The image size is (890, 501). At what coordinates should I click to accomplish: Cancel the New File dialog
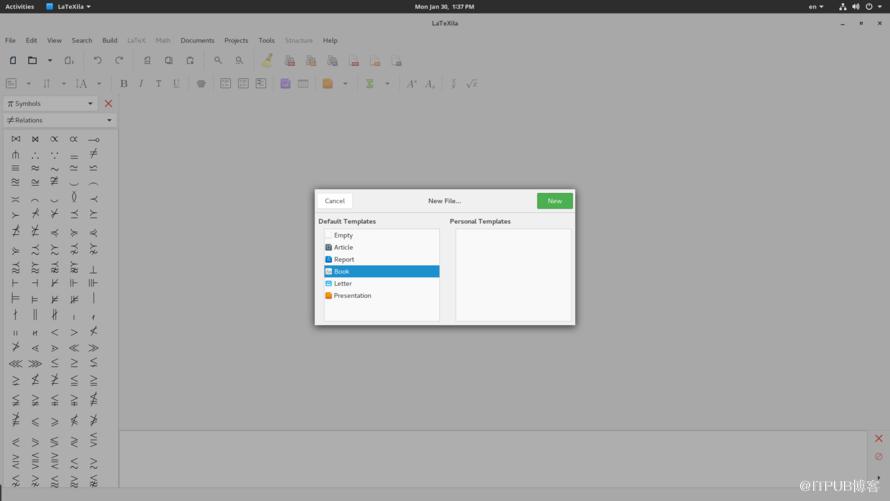pos(334,201)
